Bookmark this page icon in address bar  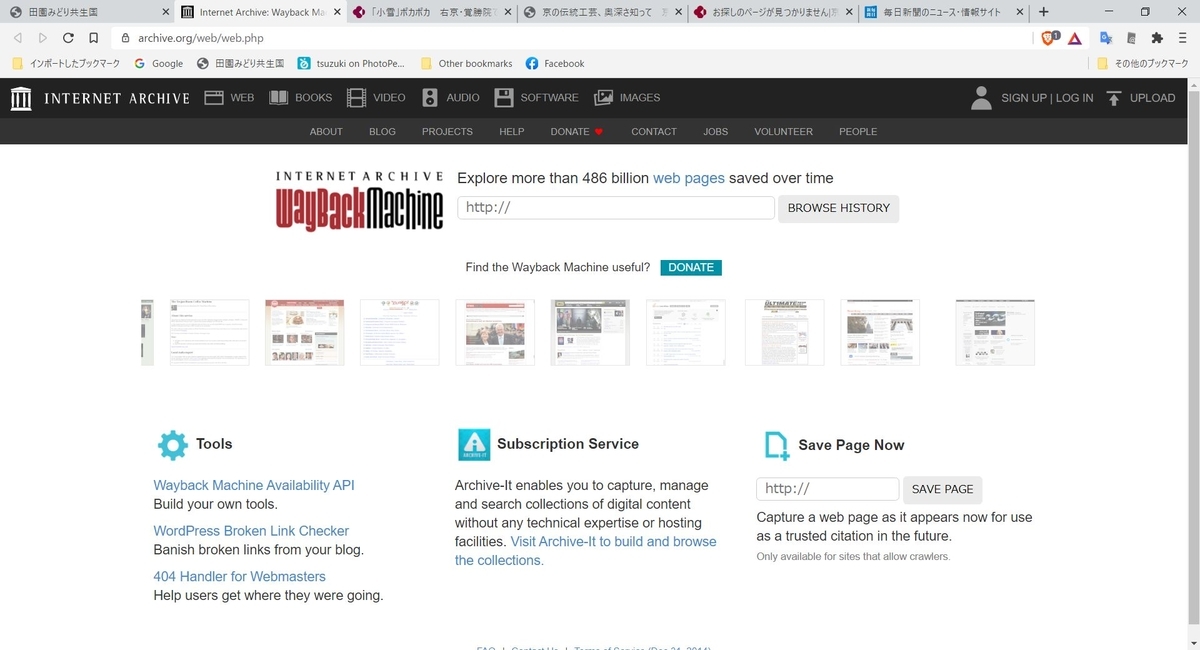click(x=93, y=38)
